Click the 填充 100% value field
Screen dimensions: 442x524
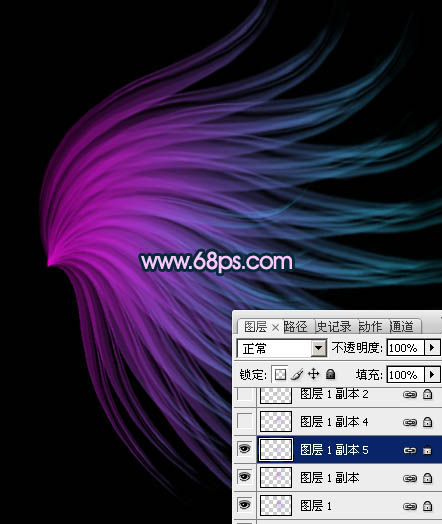pos(406,375)
